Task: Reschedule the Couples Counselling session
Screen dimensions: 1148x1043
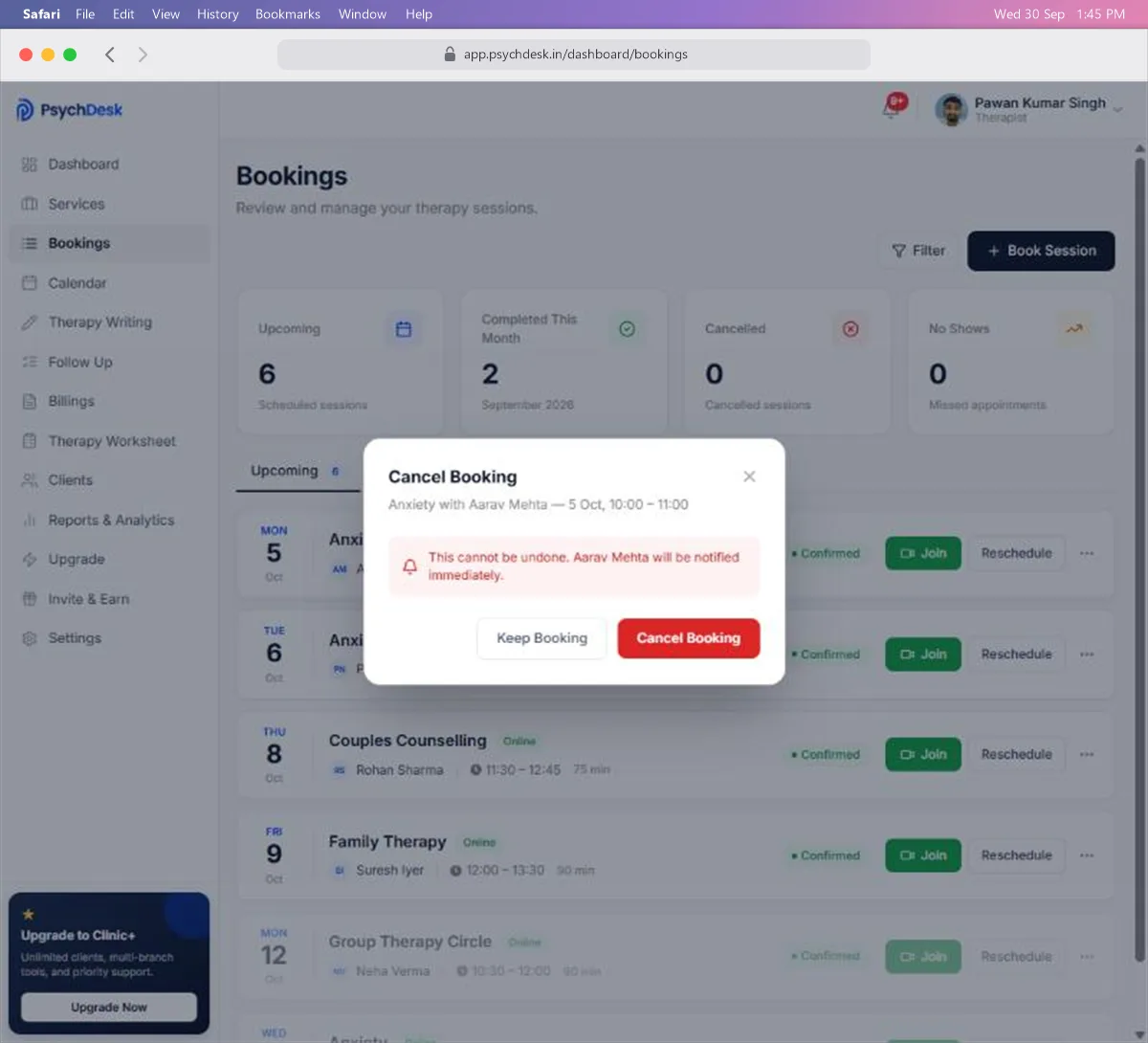Action: click(1016, 754)
